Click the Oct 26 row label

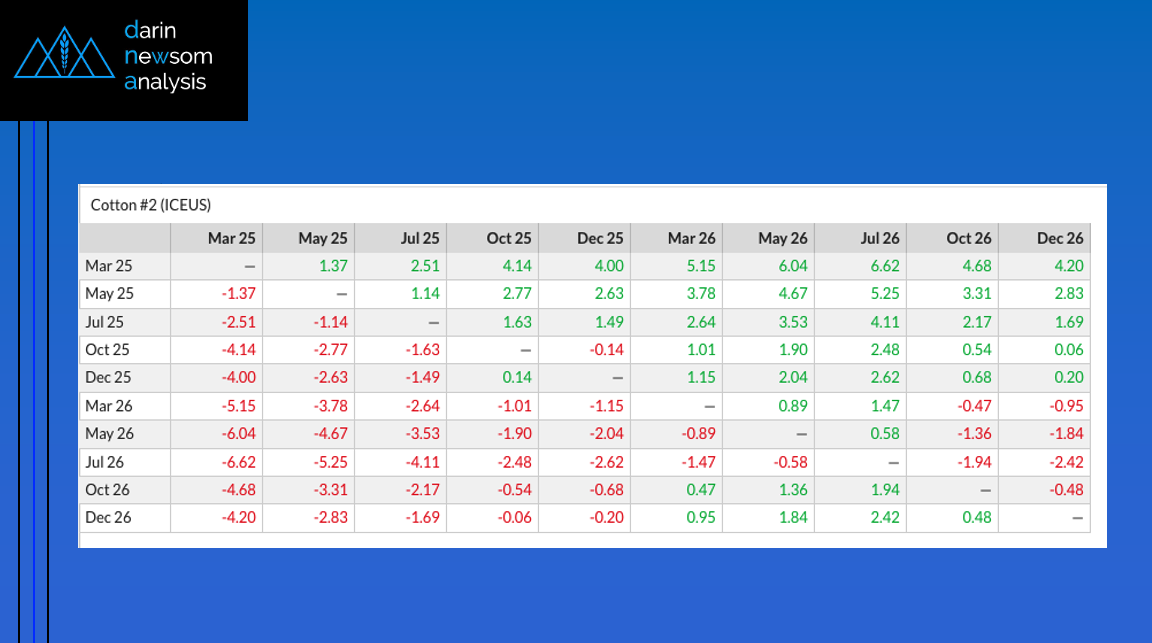click(110, 490)
